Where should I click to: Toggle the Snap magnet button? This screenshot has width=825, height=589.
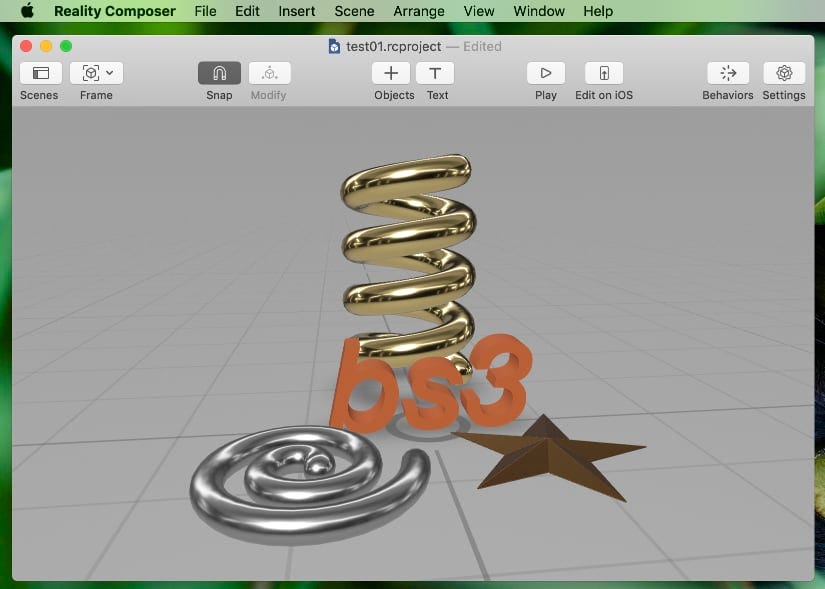[219, 73]
